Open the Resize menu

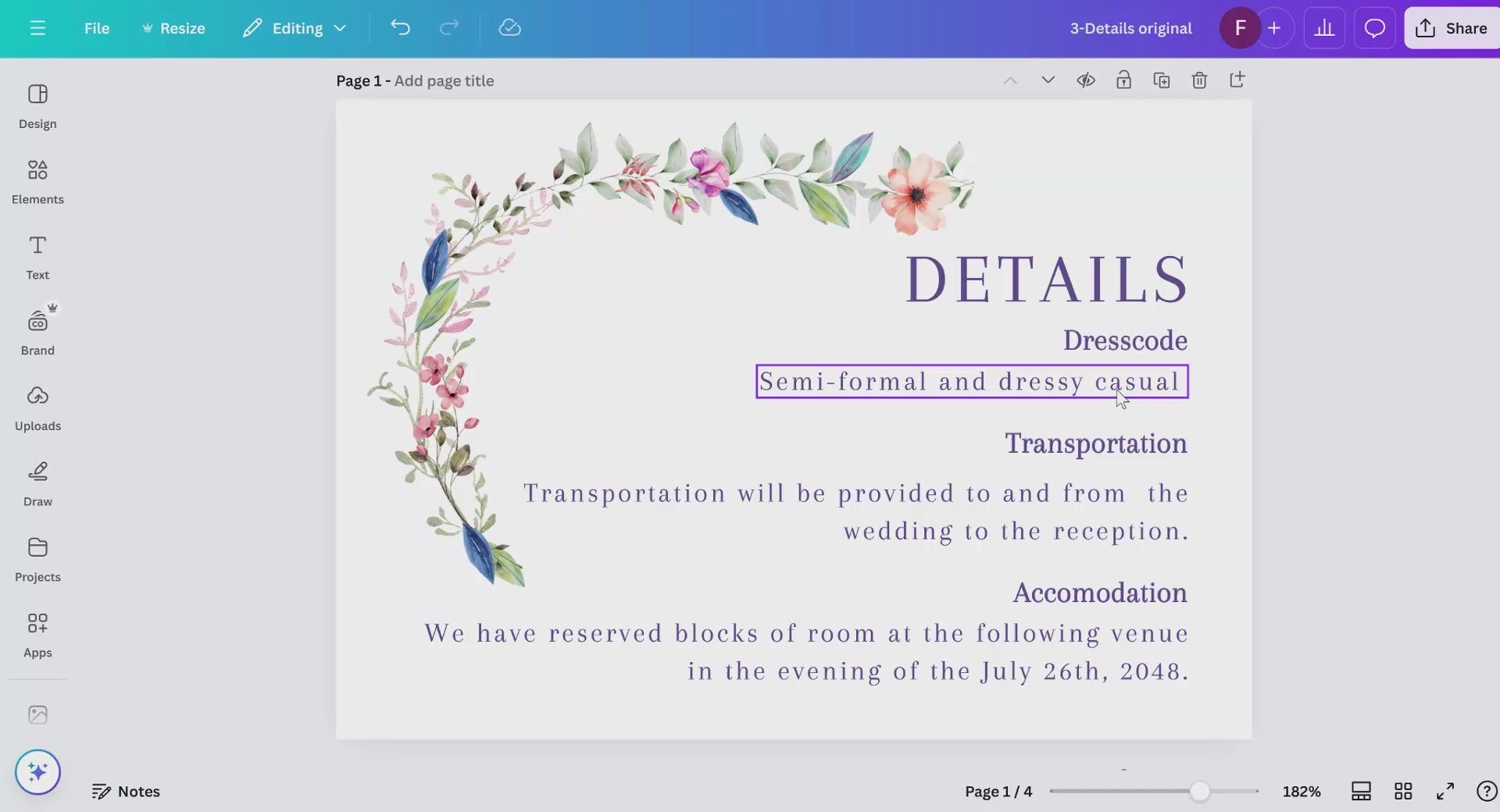(173, 28)
